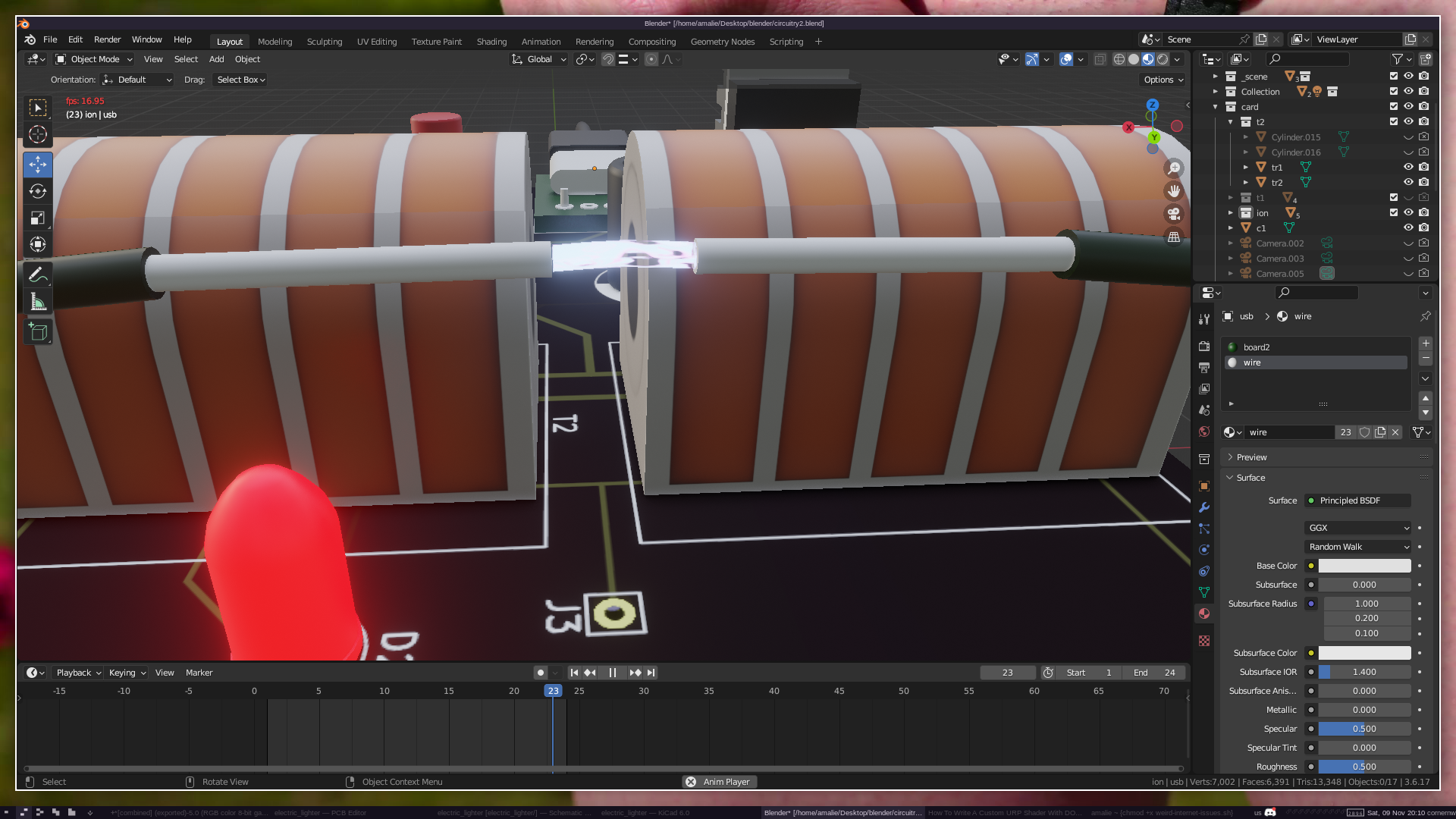Open the Render menu
Image resolution: width=1456 pixels, height=819 pixels.
[107, 39]
